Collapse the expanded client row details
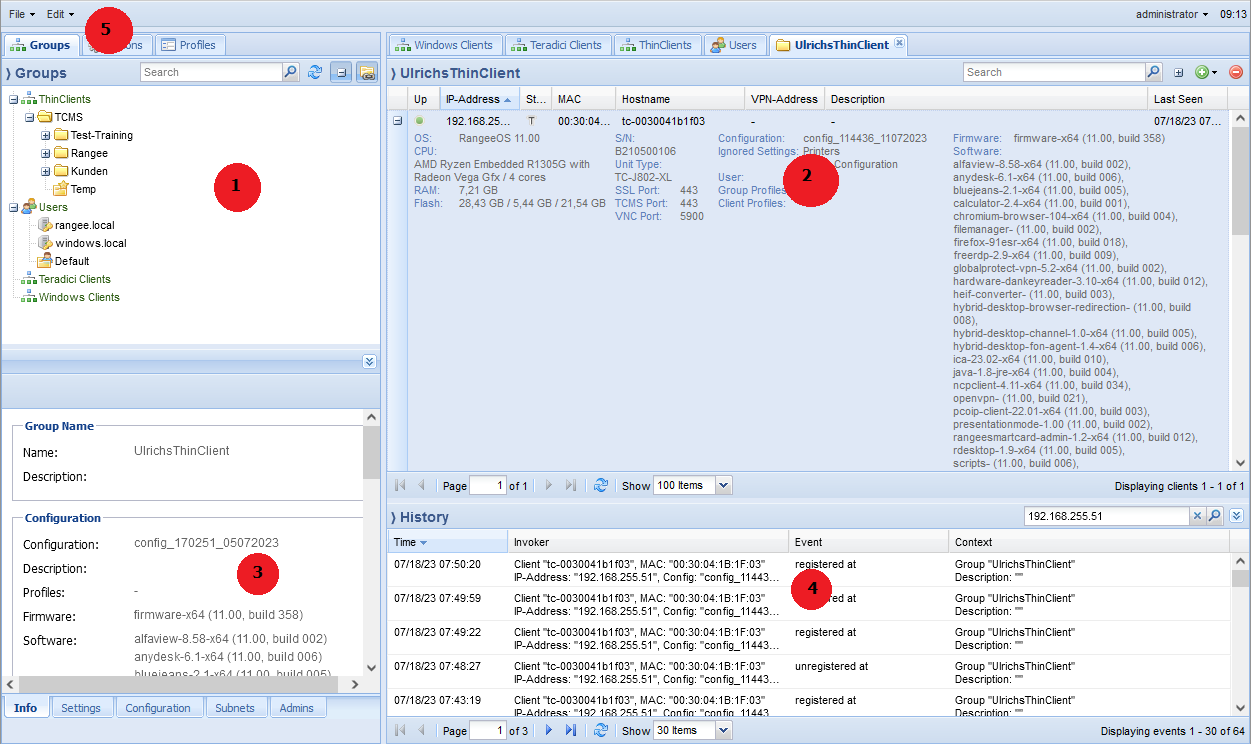Image resolution: width=1251 pixels, height=744 pixels. click(397, 121)
